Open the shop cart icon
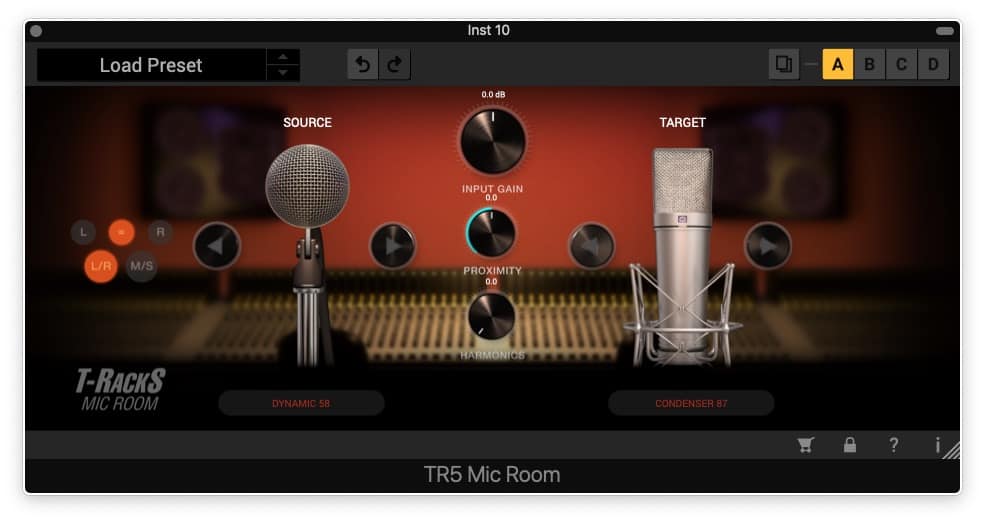The height and width of the screenshot is (522, 985). (x=806, y=445)
